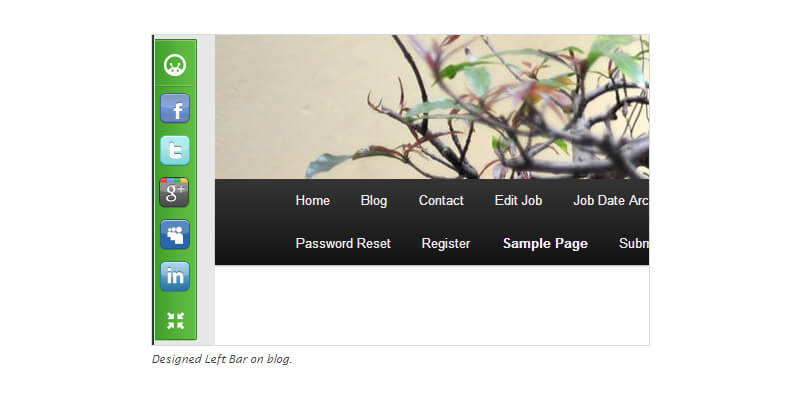
Task: Select Edit Job in navigation
Action: tap(518, 201)
